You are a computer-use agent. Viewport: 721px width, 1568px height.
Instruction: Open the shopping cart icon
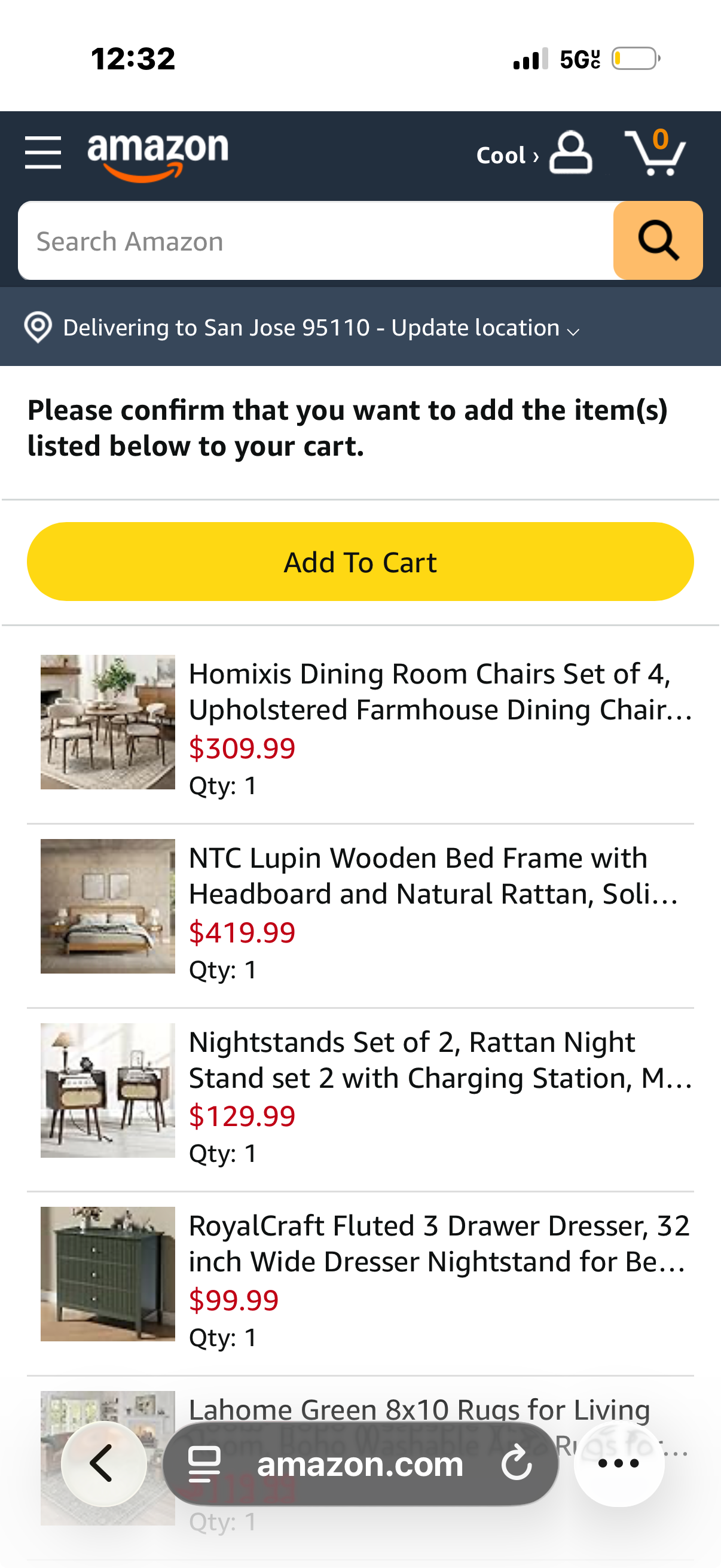655,152
